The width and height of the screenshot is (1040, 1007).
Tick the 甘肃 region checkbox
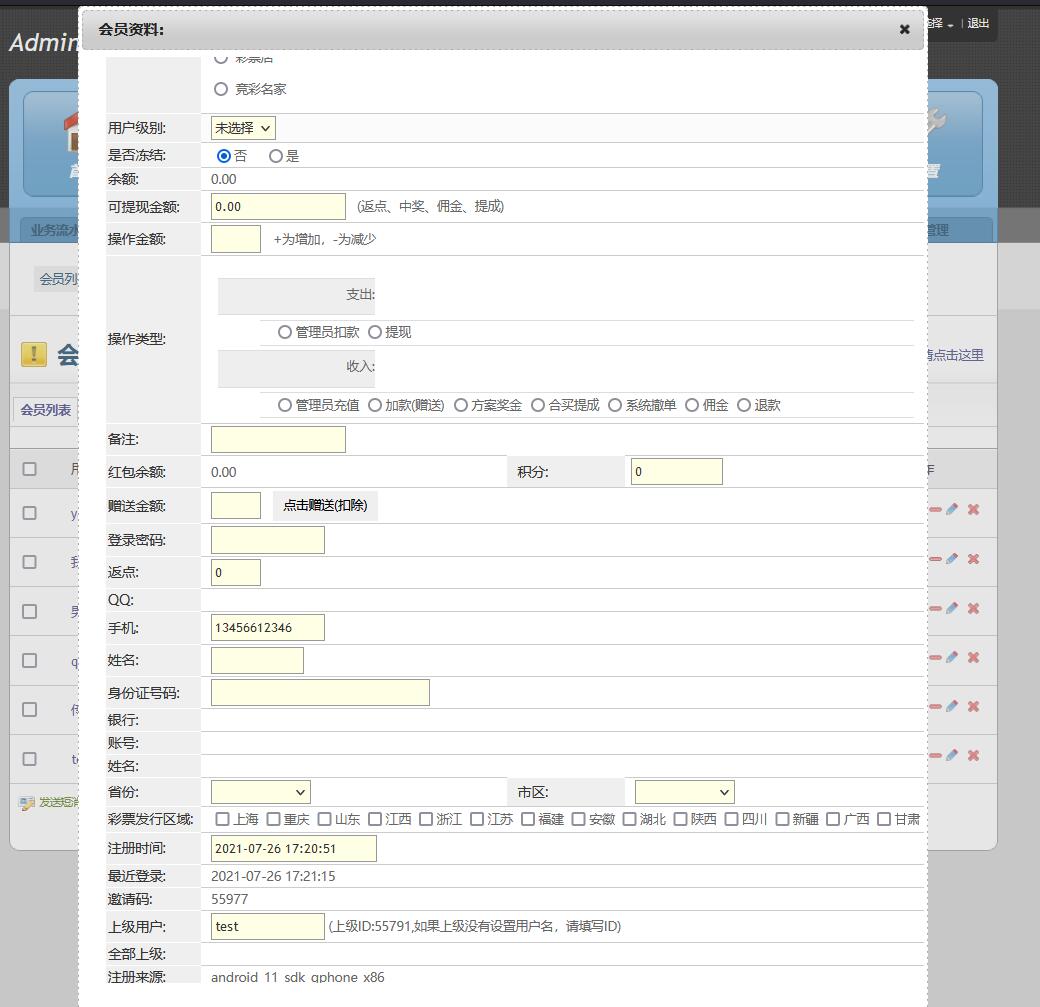click(884, 819)
